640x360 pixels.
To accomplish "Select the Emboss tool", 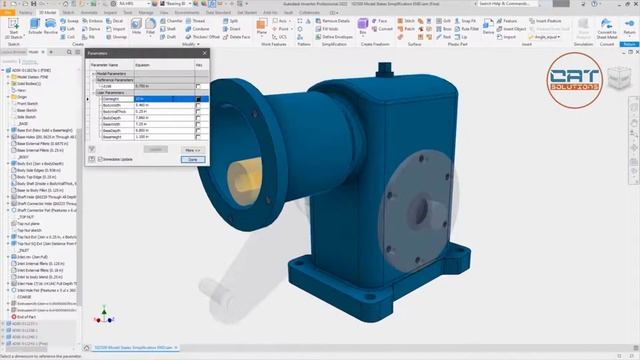I will click(92, 21).
